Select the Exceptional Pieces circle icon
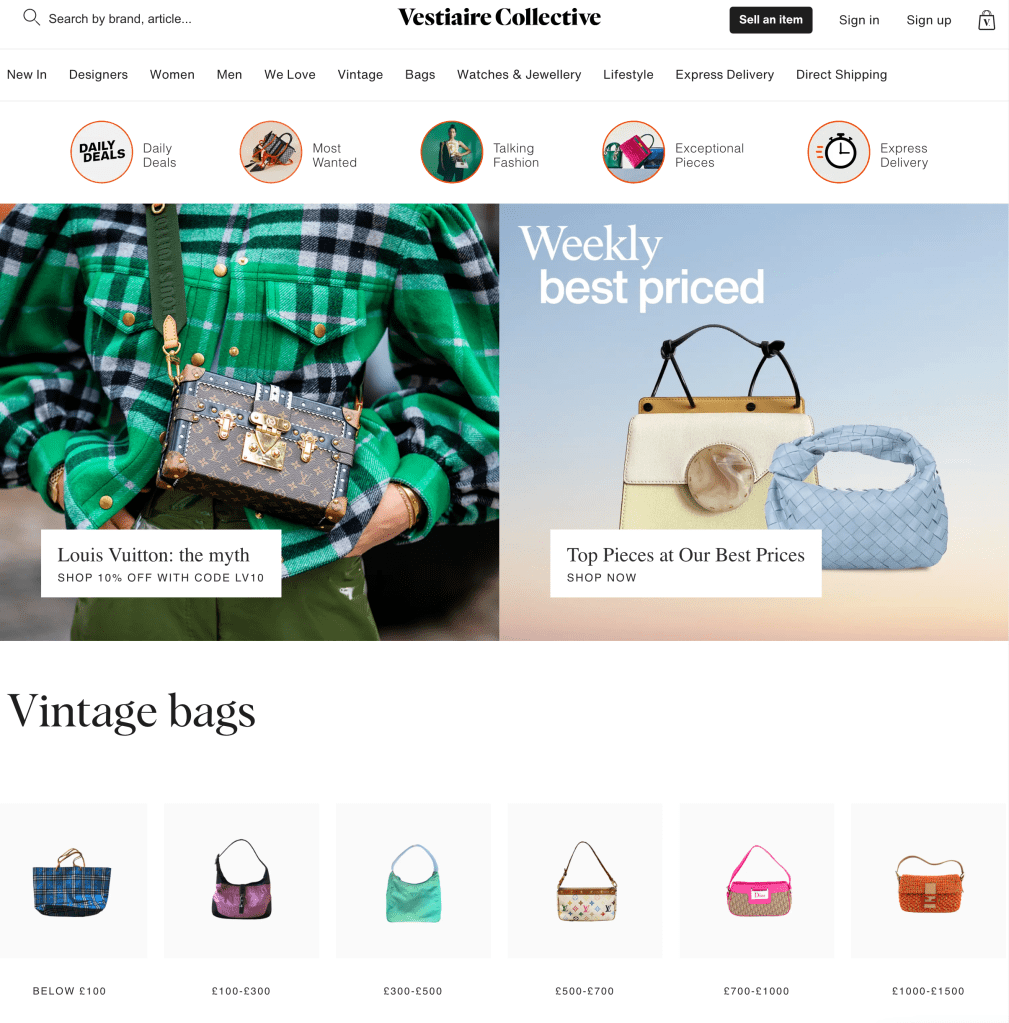 633,152
